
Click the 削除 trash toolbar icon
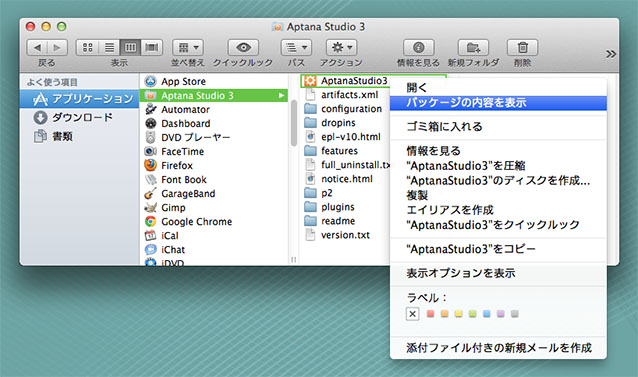pyautogui.click(x=522, y=48)
